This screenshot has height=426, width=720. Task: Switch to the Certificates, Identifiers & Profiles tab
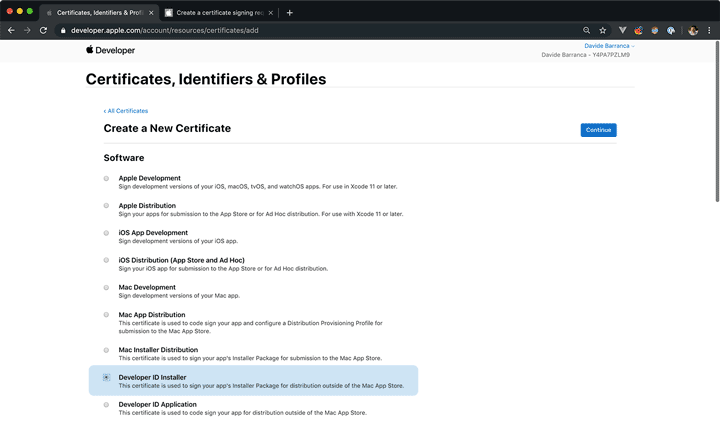[x=100, y=13]
